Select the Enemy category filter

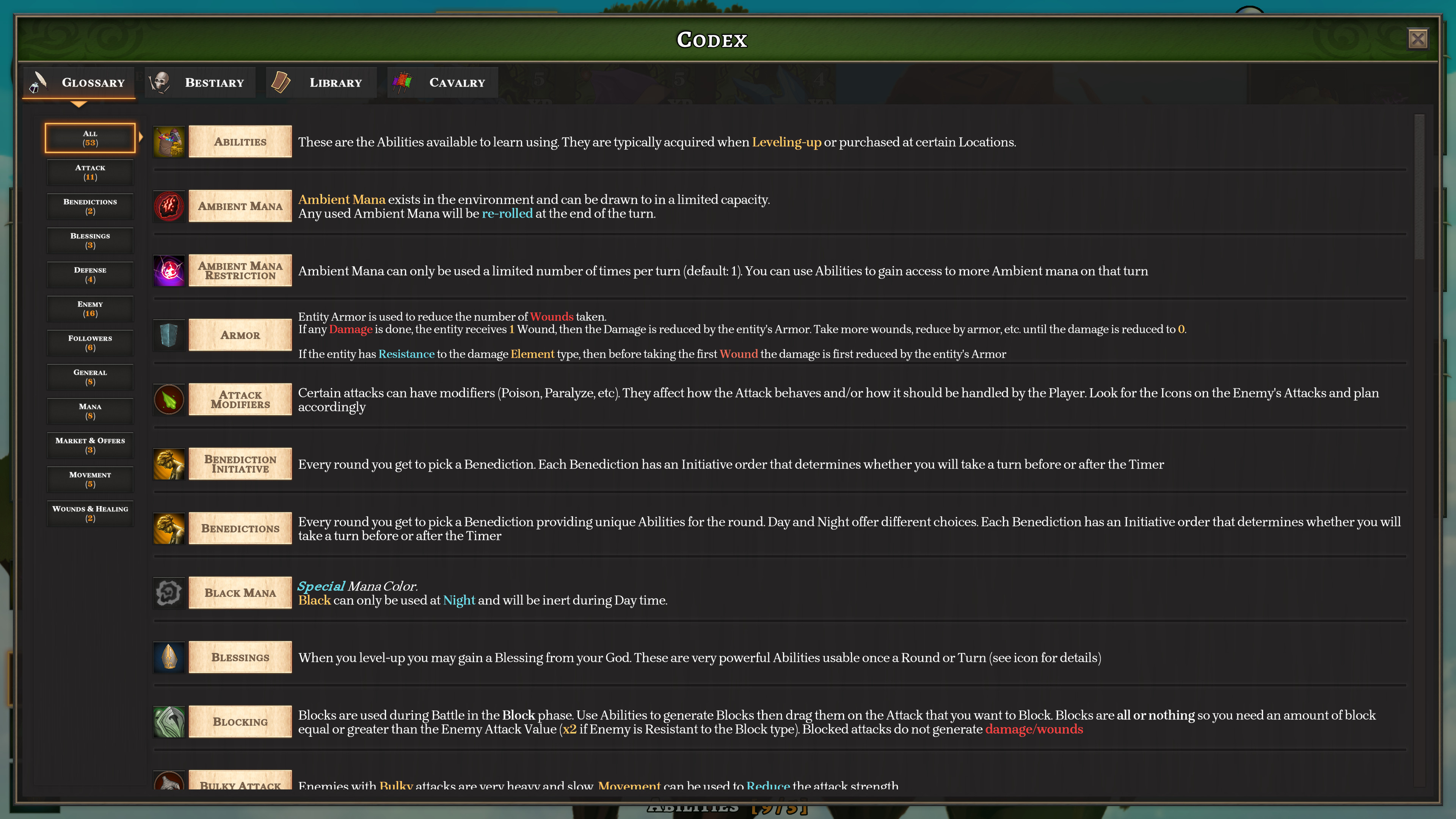coord(90,309)
